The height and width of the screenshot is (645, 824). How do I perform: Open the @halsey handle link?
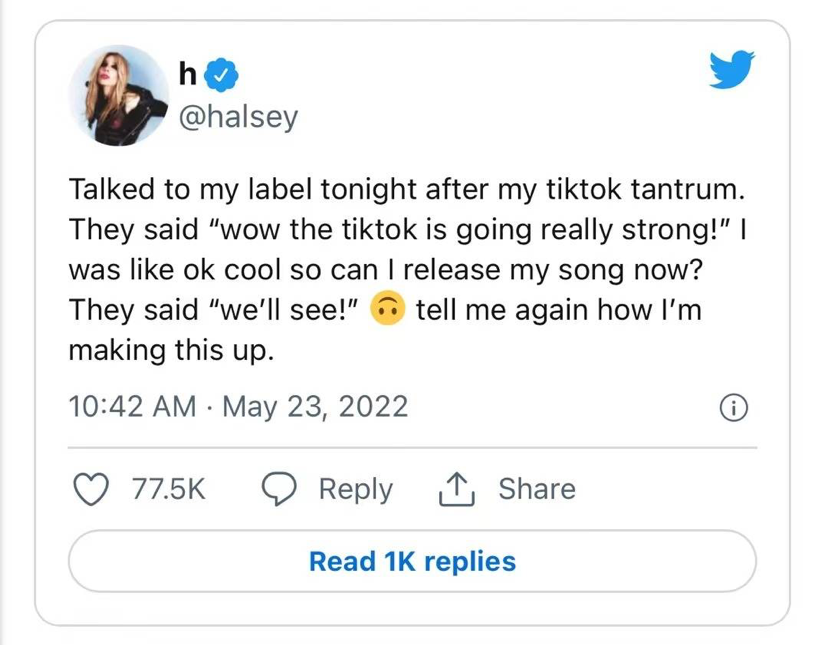238,117
